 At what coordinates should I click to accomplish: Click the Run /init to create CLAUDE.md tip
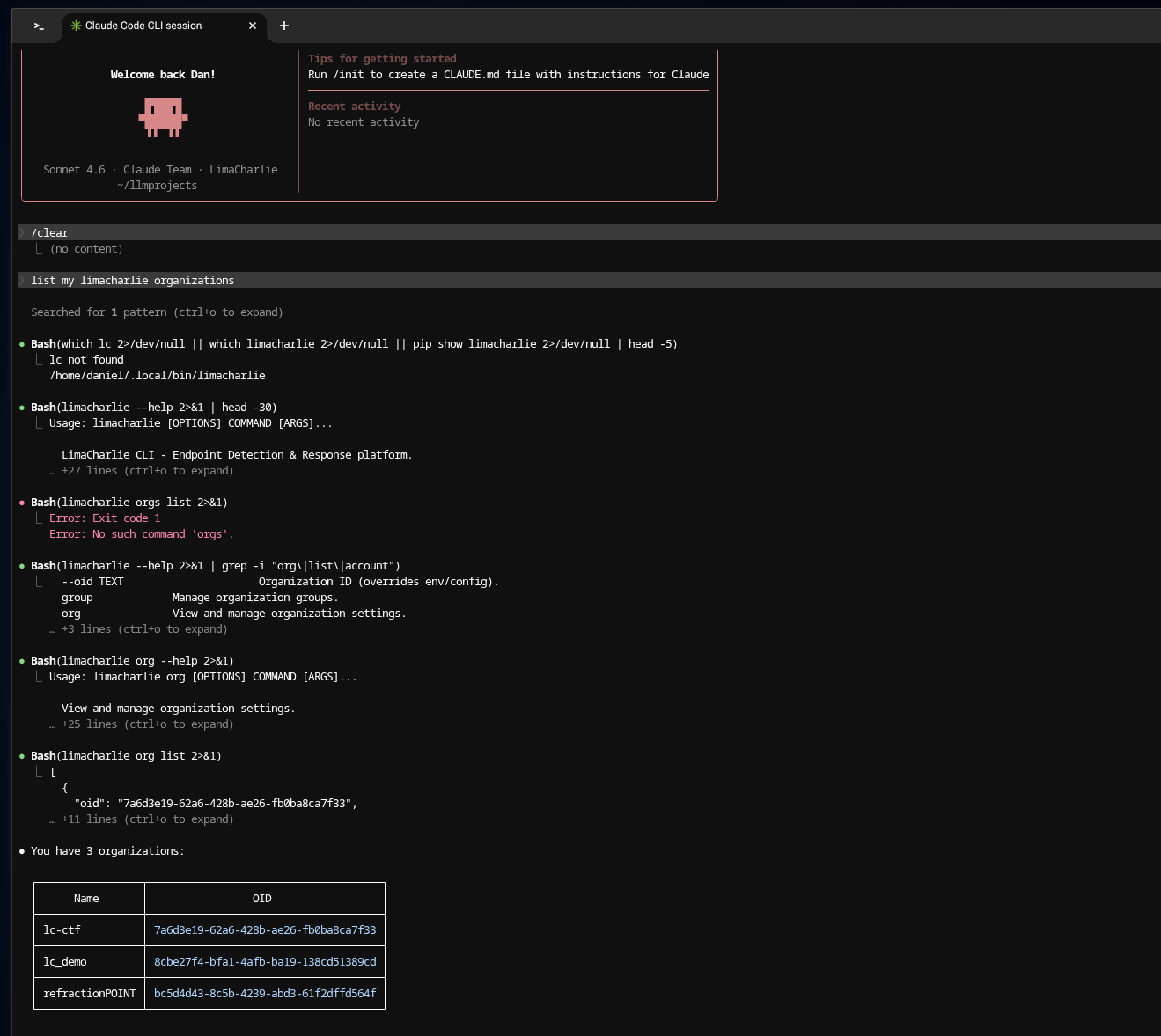coord(508,75)
